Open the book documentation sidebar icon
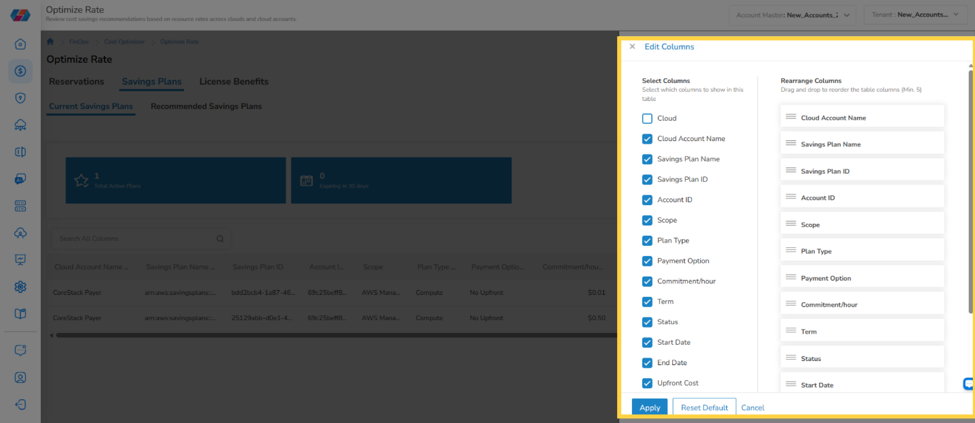 point(21,314)
